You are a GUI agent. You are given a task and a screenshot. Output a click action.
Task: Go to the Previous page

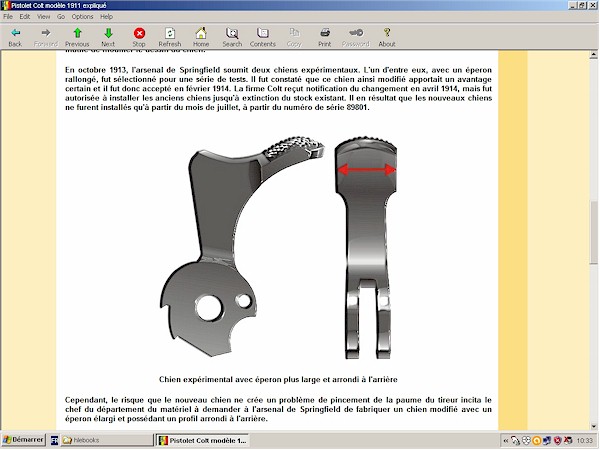coord(77,37)
